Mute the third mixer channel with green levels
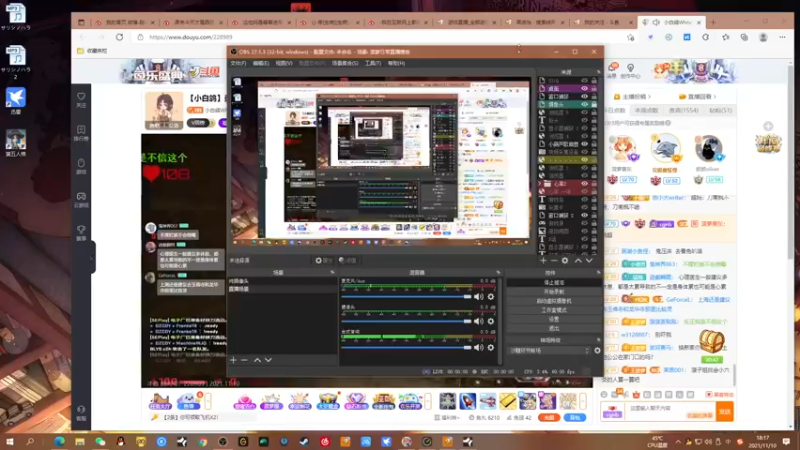 click(478, 347)
